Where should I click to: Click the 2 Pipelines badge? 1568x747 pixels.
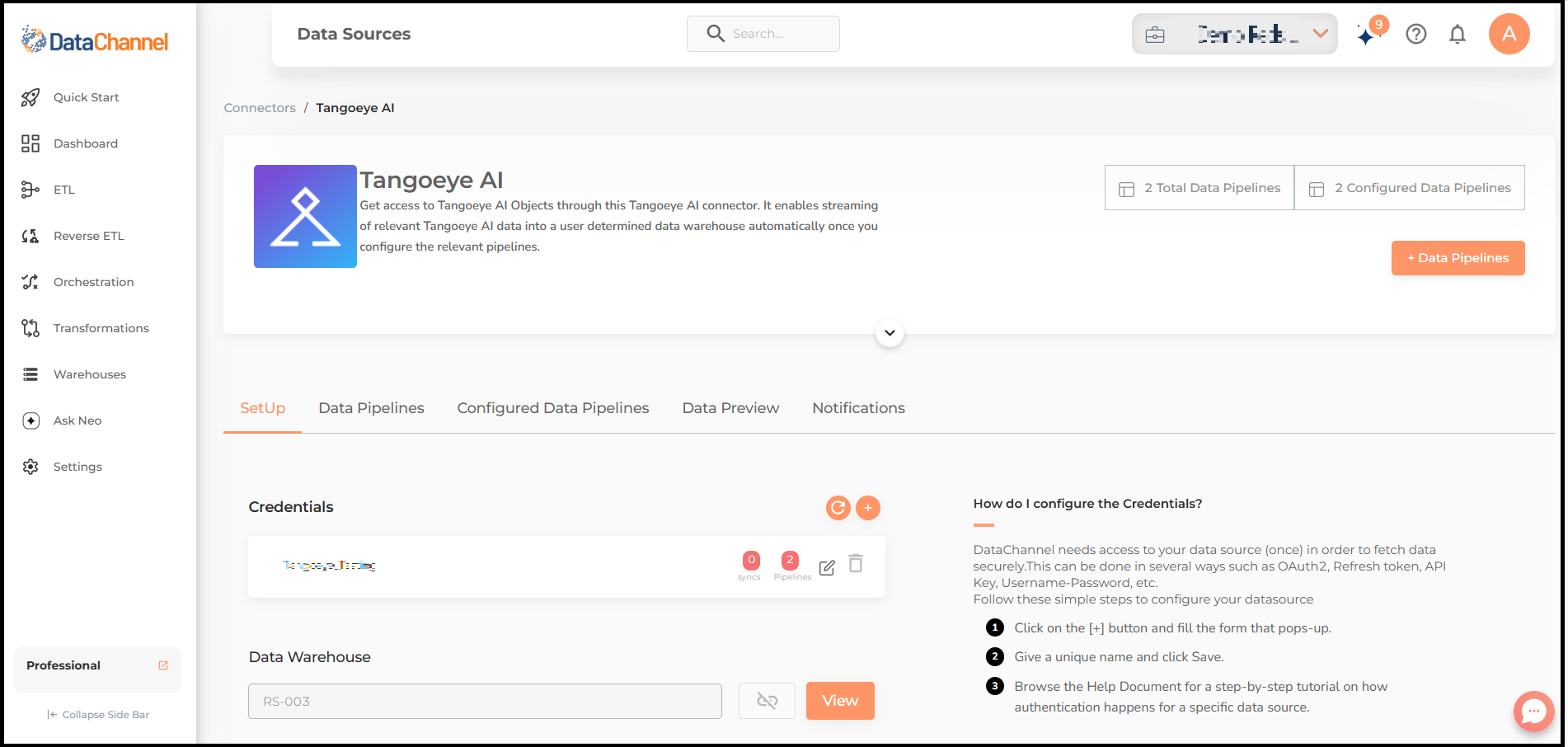tap(790, 561)
